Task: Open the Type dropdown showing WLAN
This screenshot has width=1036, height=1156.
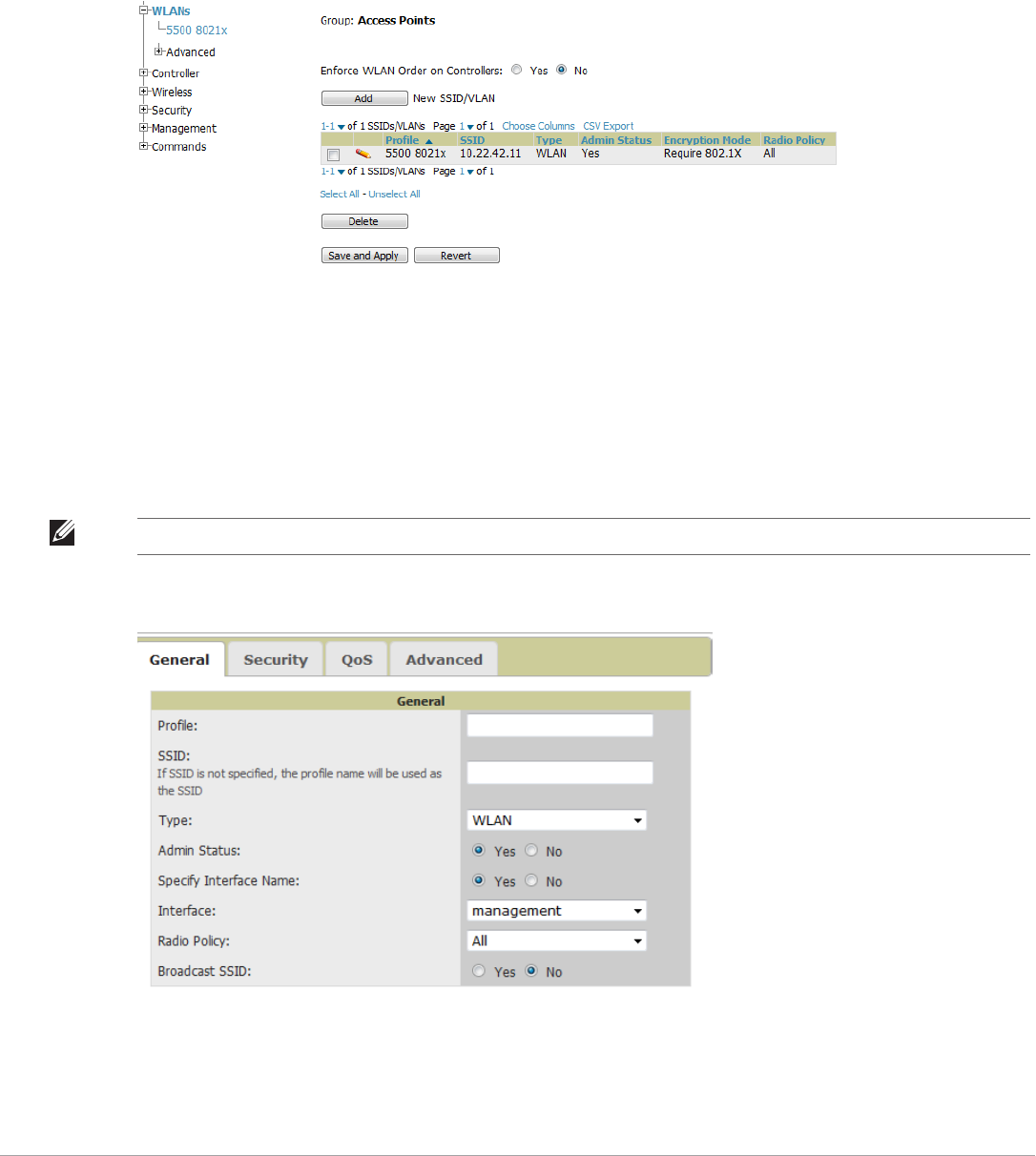Action: 557,820
